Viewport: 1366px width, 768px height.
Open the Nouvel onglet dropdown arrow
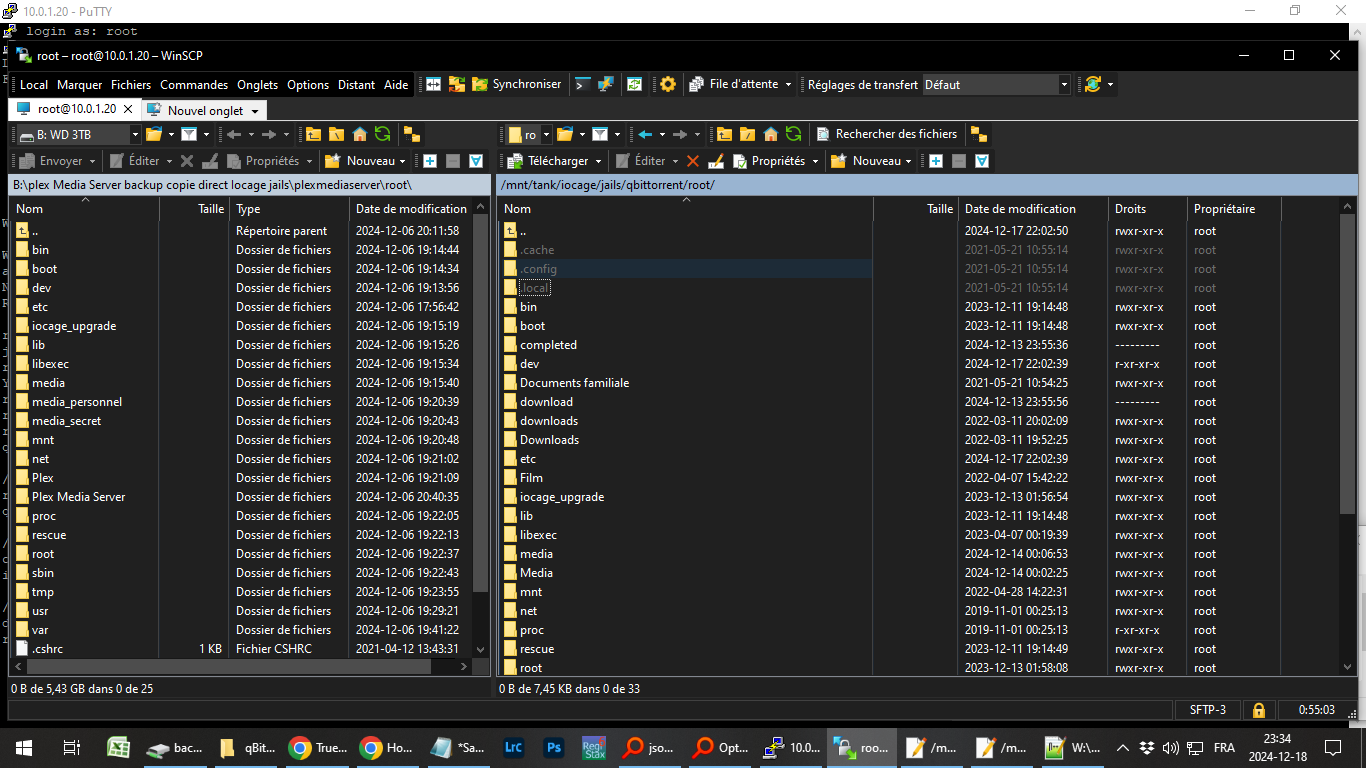point(255,111)
